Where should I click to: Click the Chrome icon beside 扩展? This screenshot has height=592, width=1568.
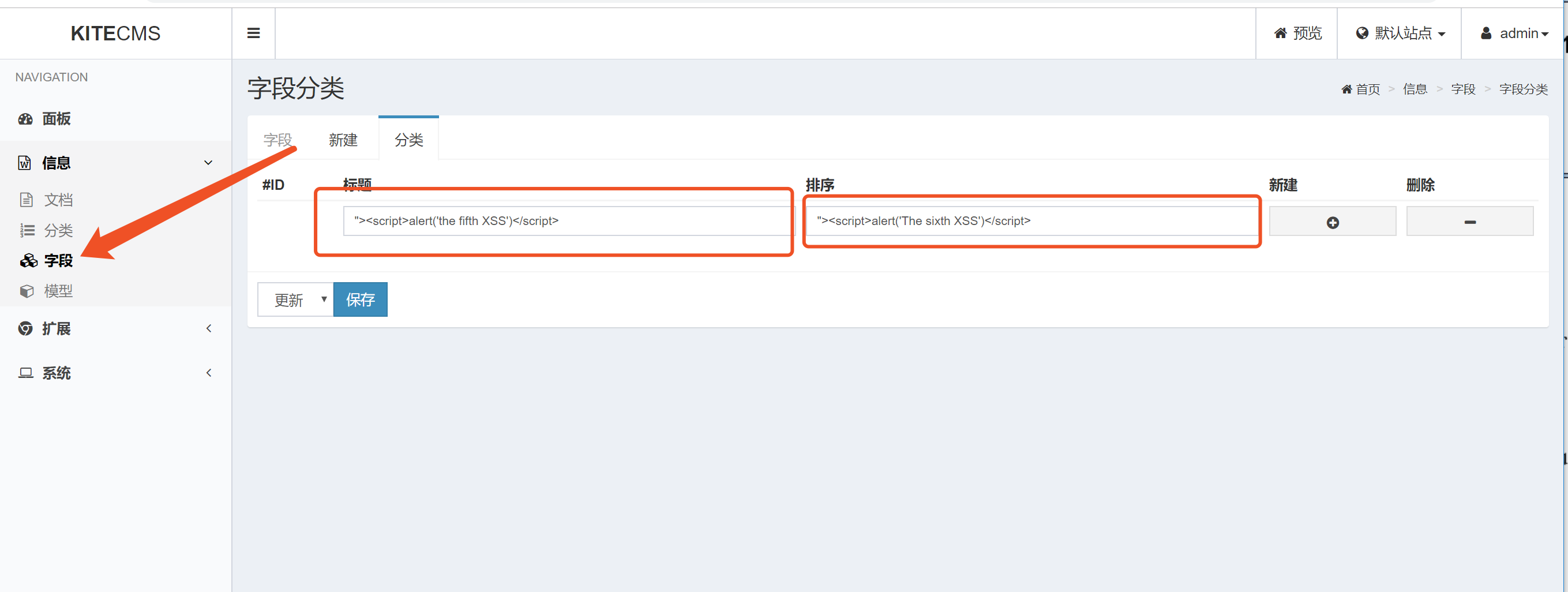(x=25, y=329)
